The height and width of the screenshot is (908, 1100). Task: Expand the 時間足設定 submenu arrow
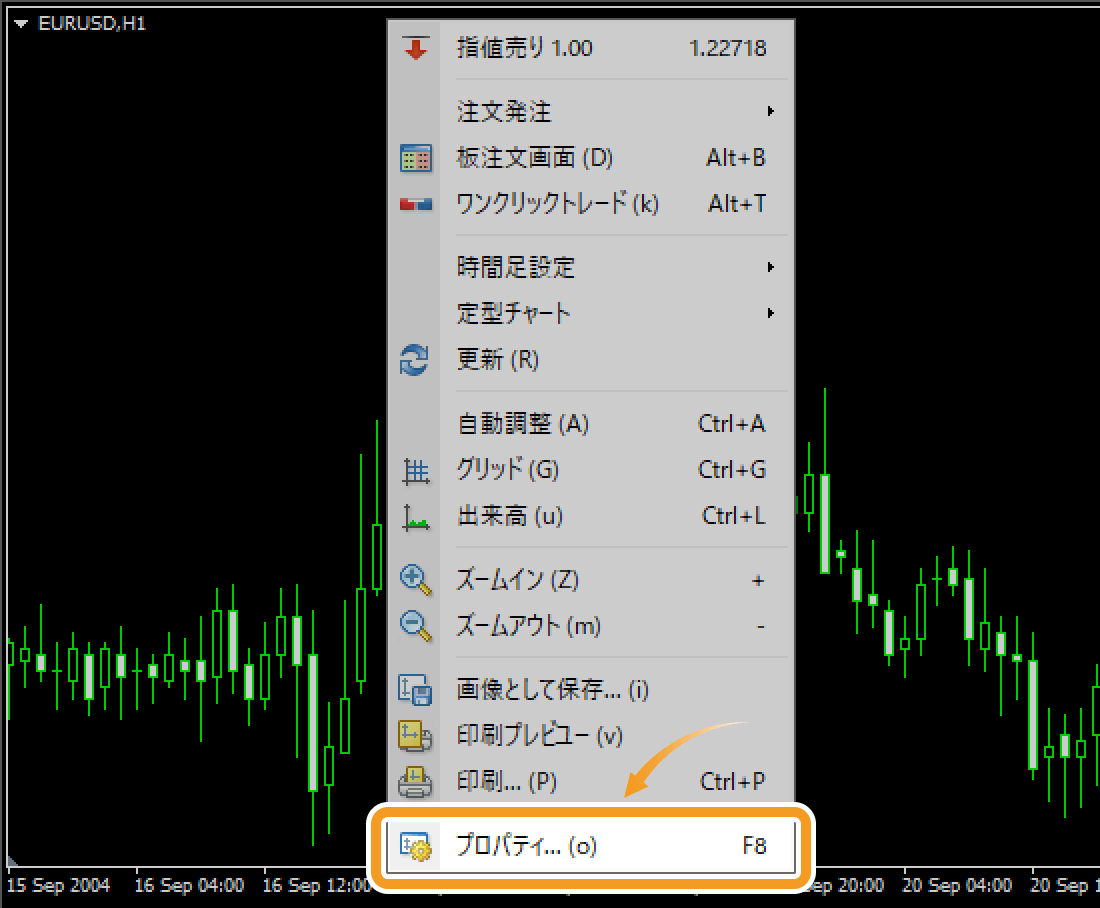[x=770, y=267]
